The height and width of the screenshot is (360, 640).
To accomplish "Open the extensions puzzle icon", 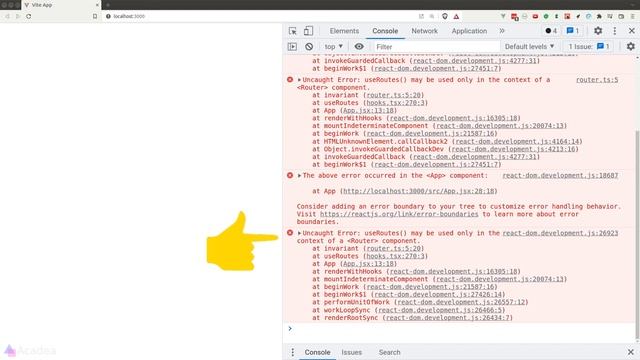I will click(x=599, y=16).
